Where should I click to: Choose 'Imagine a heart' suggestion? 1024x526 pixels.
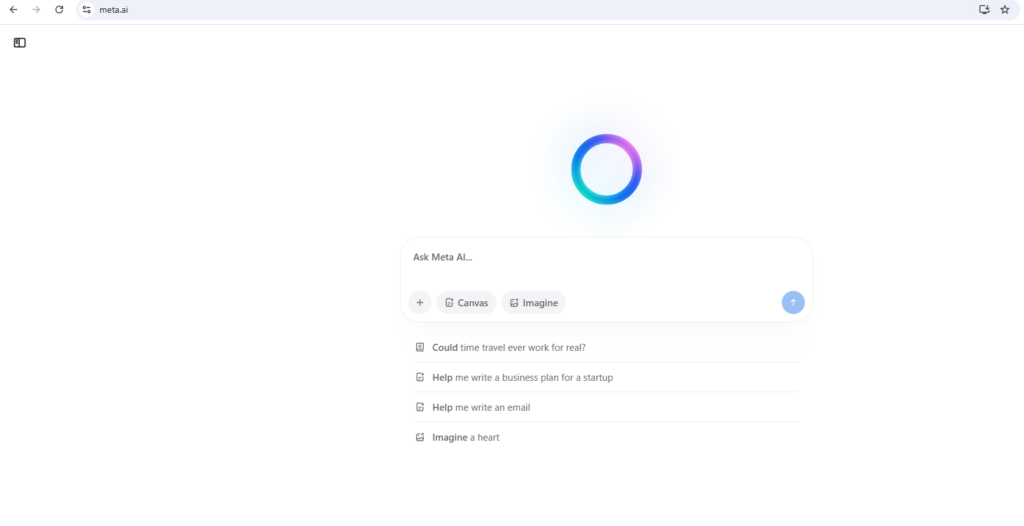coord(606,437)
